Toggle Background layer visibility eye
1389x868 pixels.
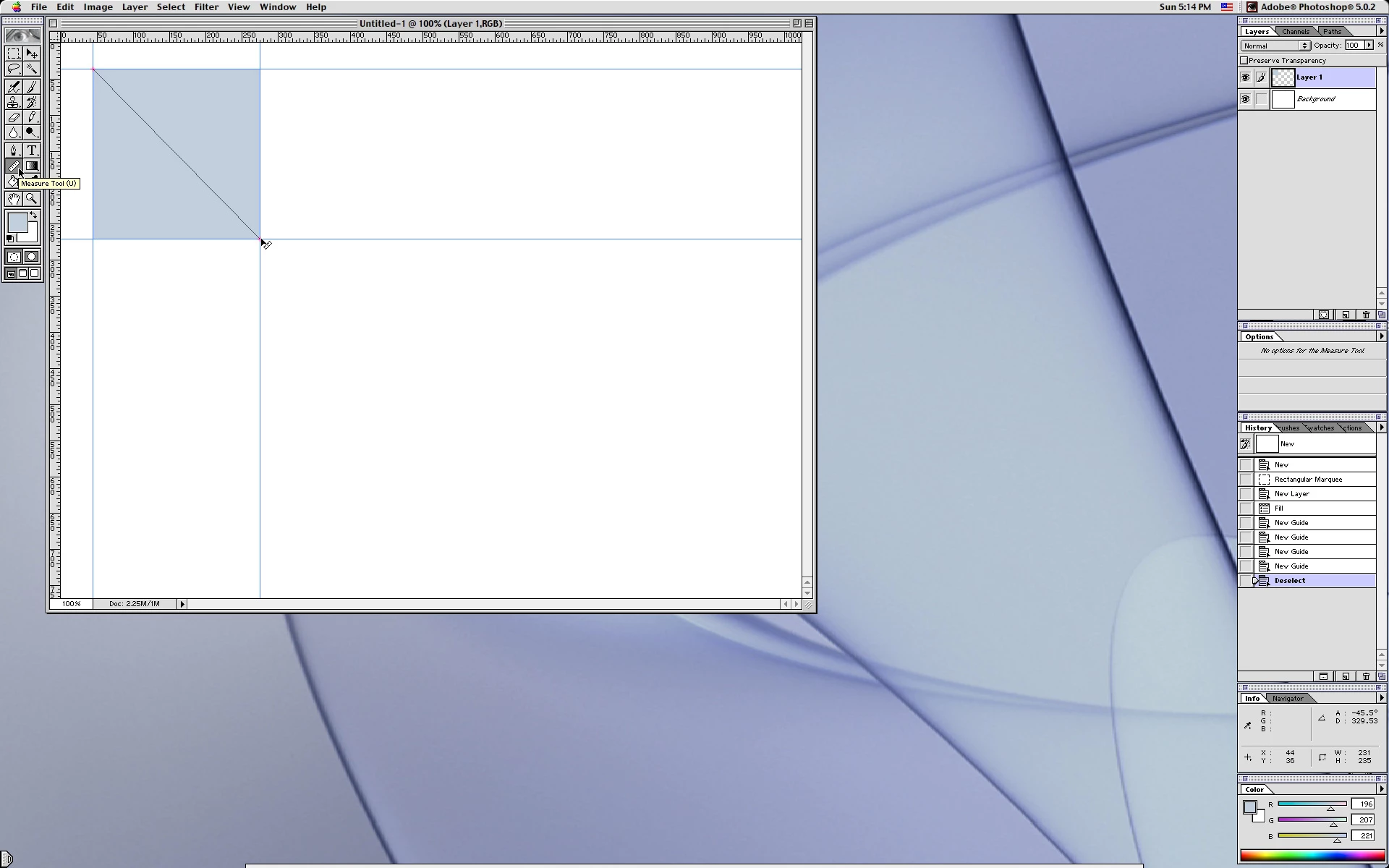1245,99
